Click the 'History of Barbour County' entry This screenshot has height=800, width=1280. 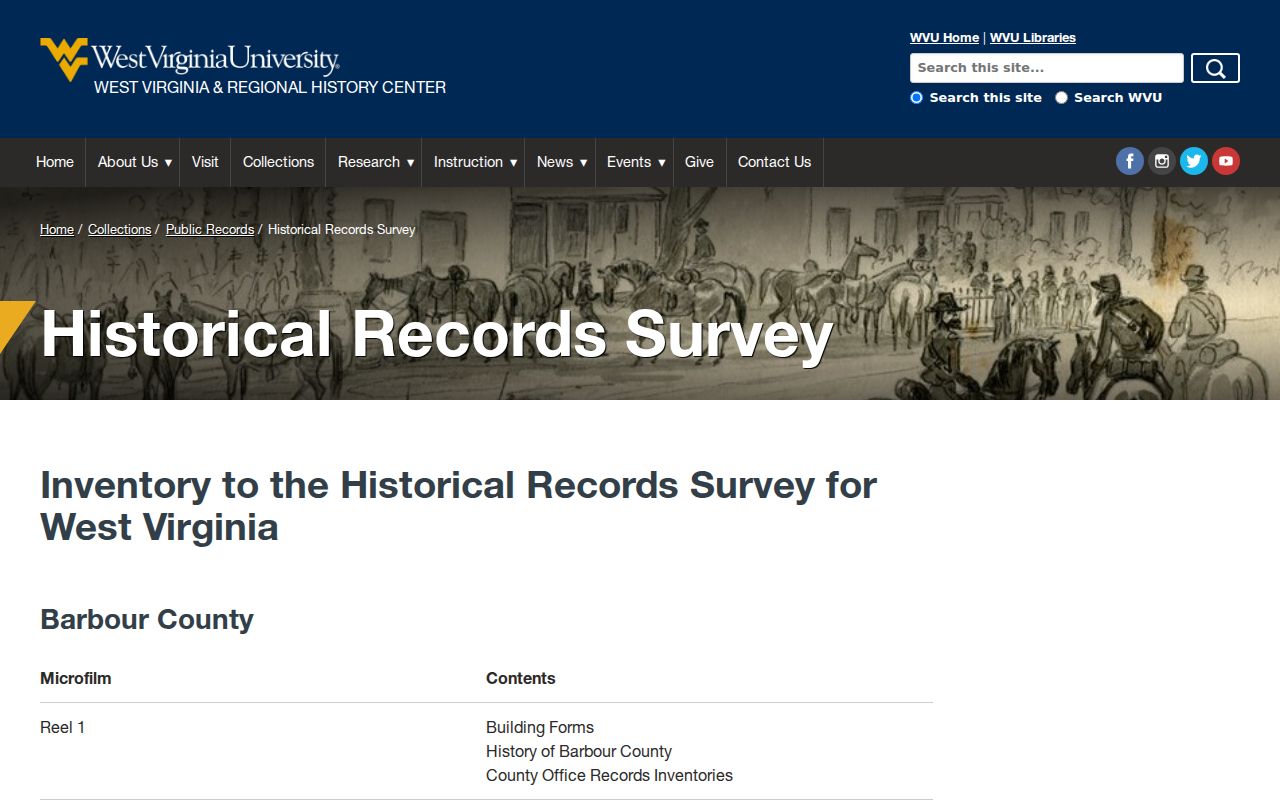coord(579,751)
